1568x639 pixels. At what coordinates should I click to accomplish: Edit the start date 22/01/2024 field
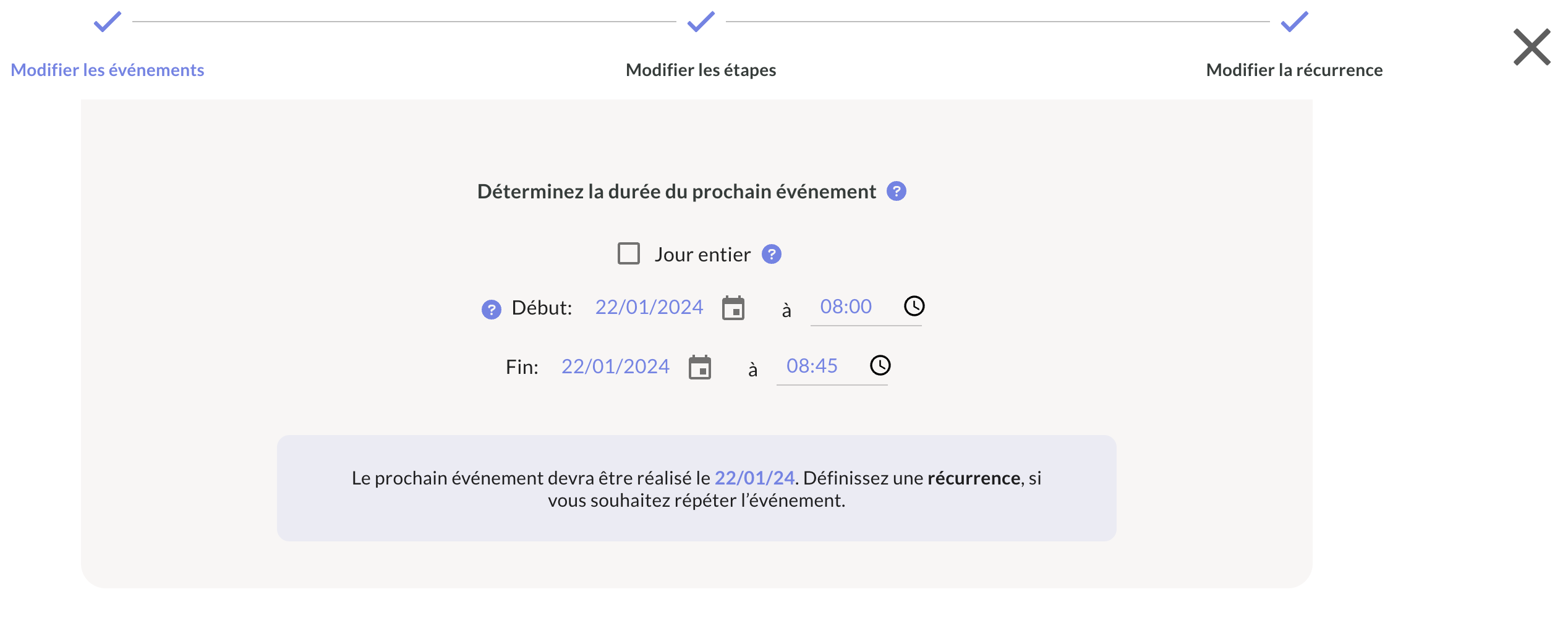coord(649,307)
